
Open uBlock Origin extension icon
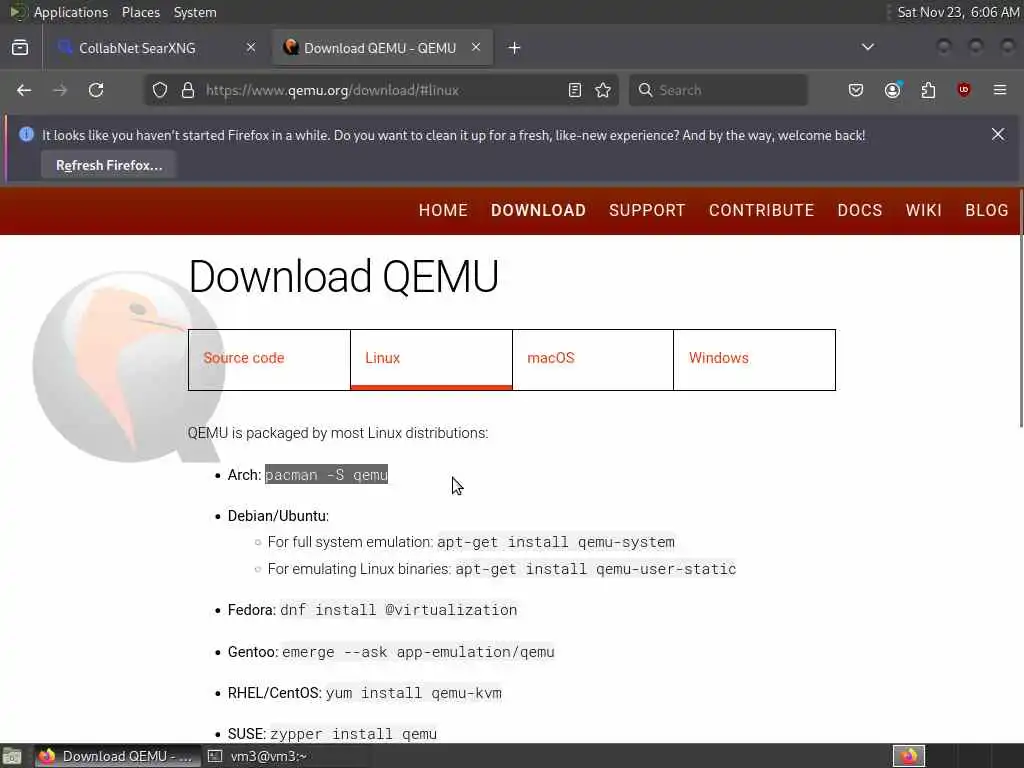pyautogui.click(x=964, y=90)
